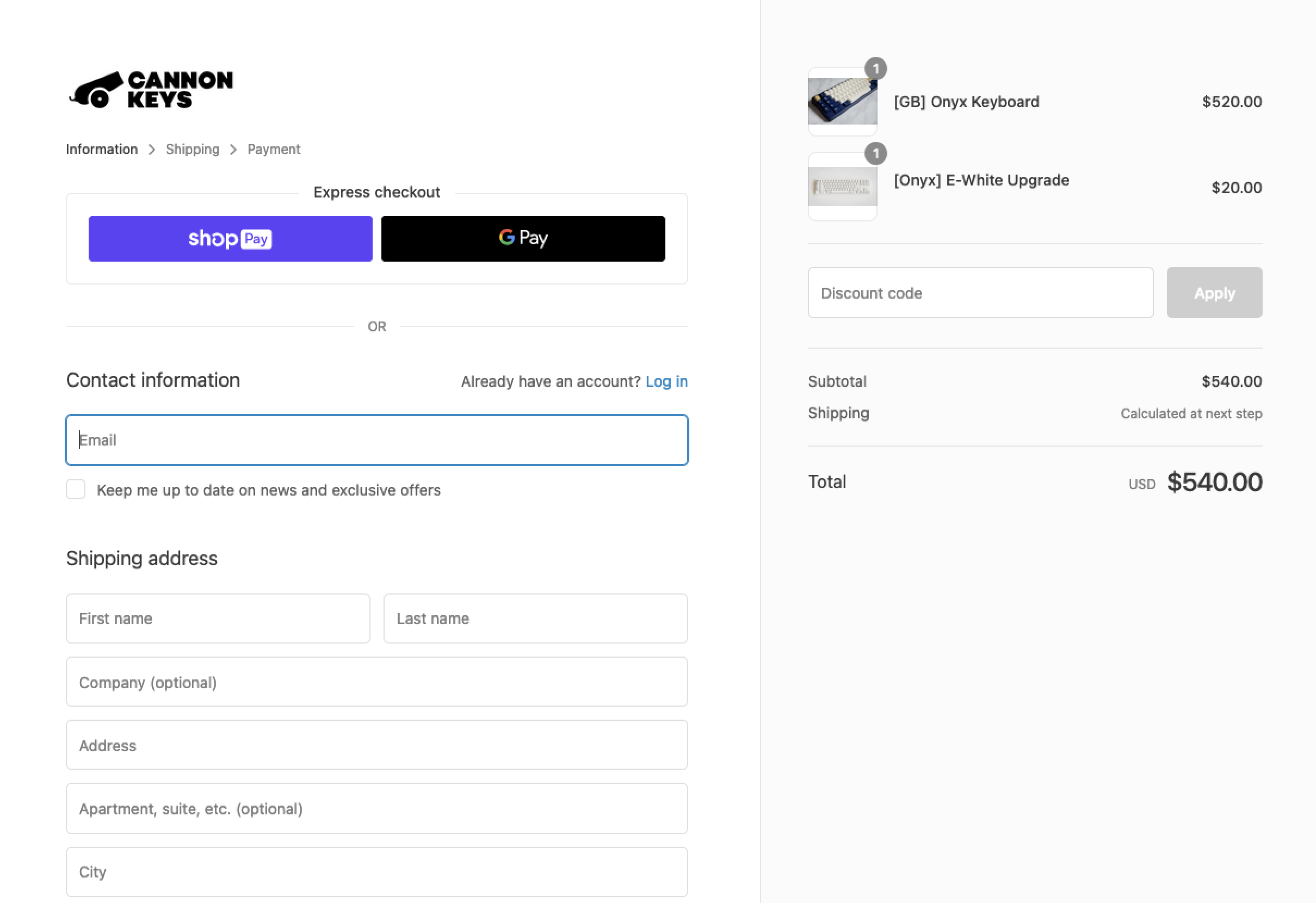Click the Express checkout heading
The width and height of the screenshot is (1316, 903).
(377, 193)
